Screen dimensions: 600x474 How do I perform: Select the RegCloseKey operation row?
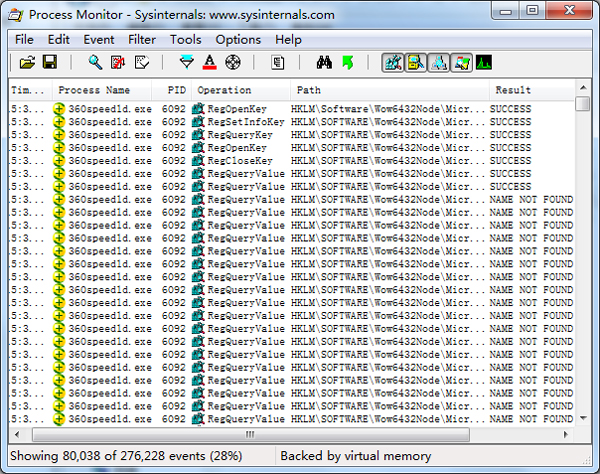[x=292, y=161]
